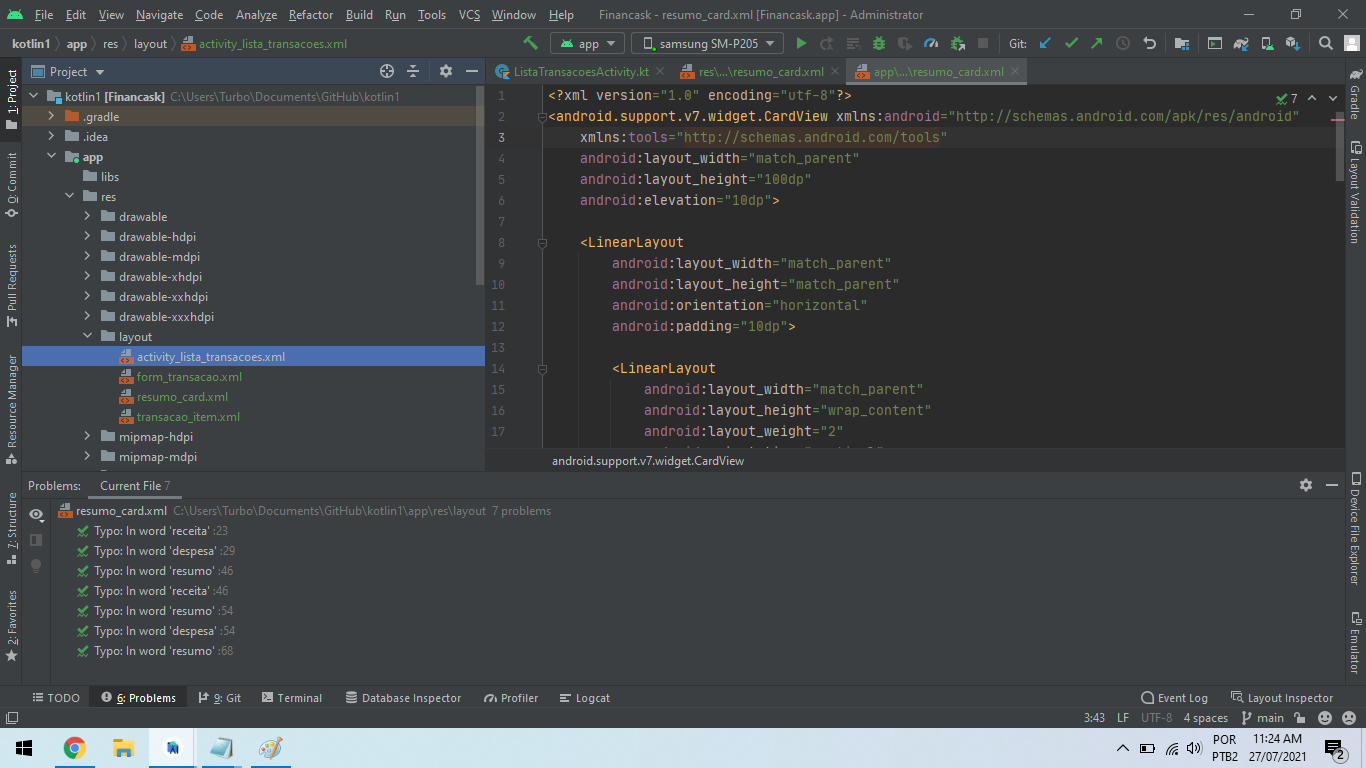
Task: Open the AVD Manager icon
Action: (x=1267, y=43)
